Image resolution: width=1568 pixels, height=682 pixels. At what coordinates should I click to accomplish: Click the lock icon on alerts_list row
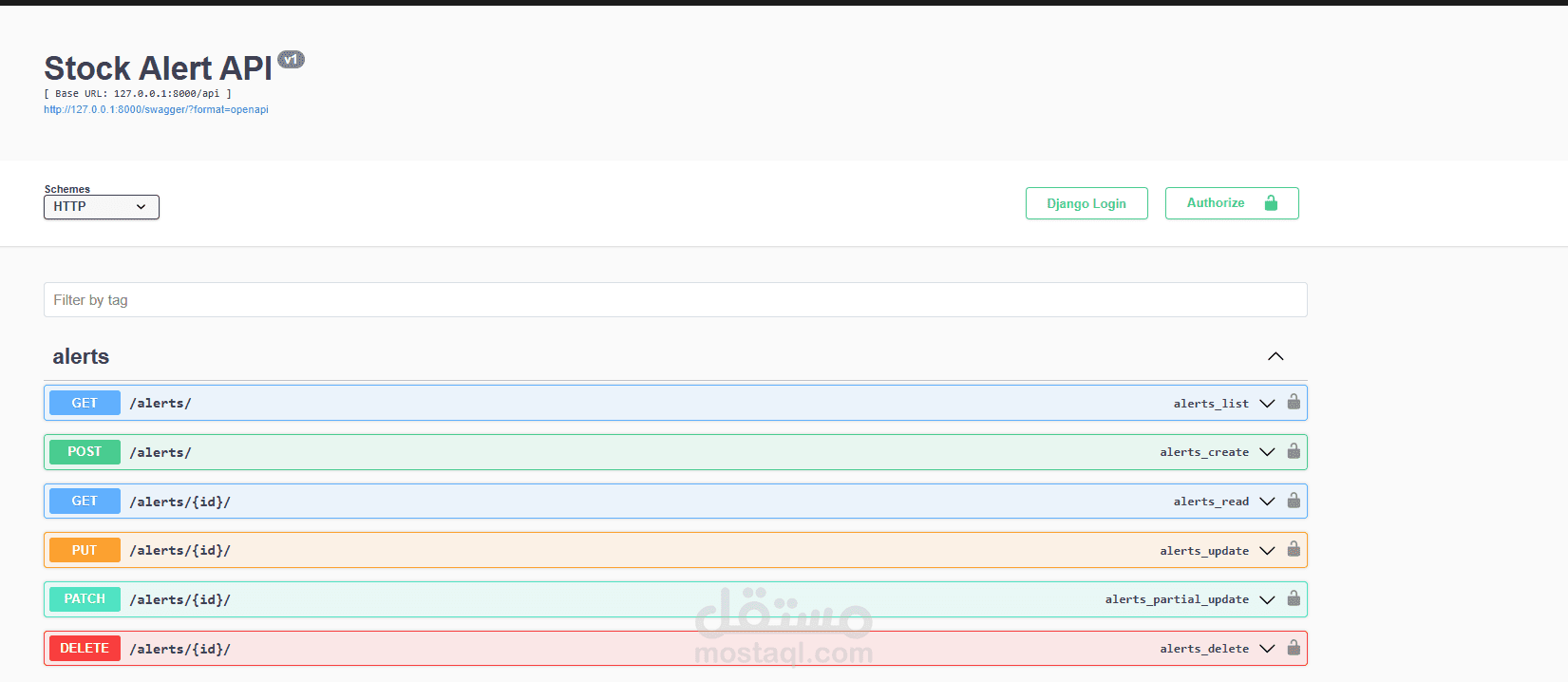[x=1294, y=402]
